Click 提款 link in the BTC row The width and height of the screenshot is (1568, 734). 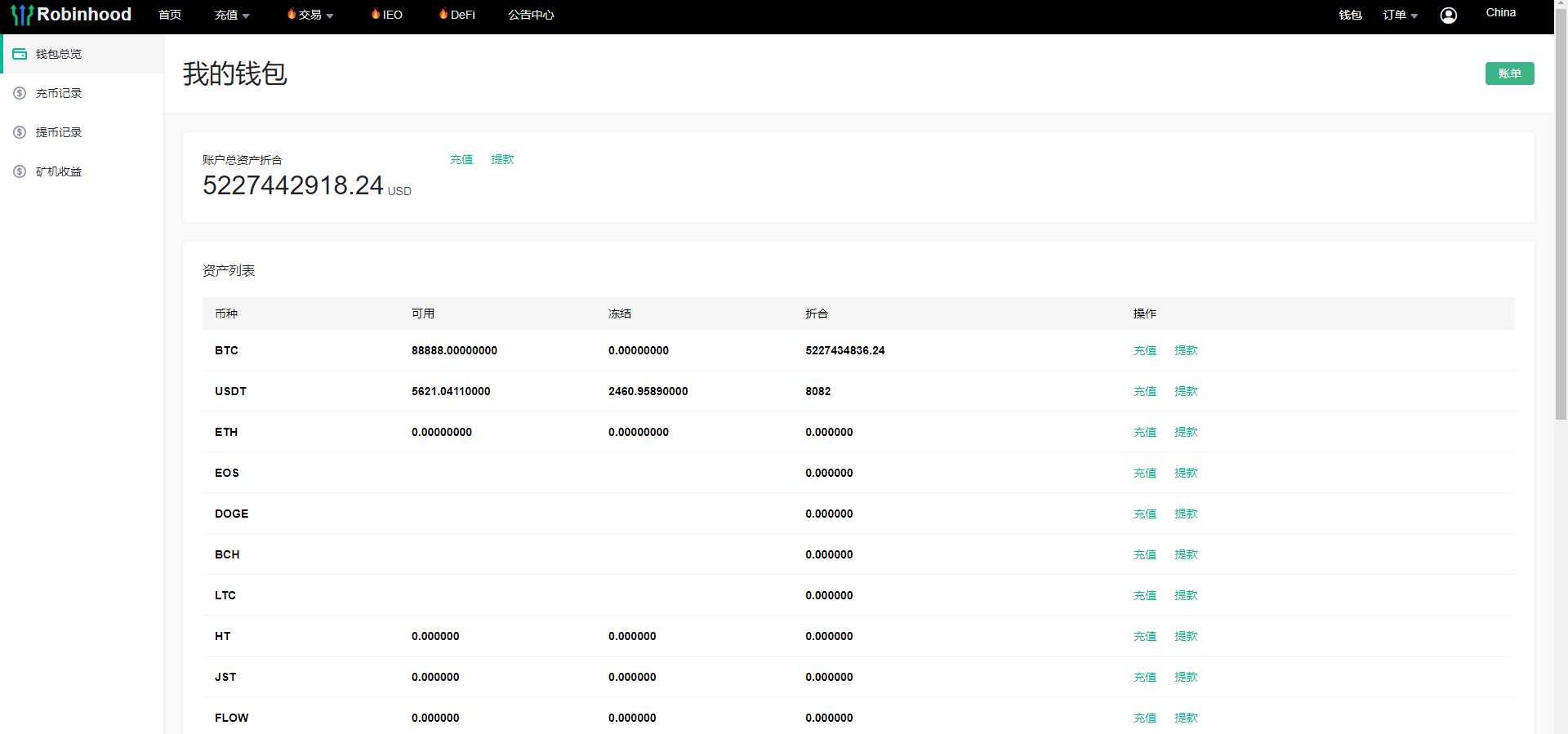click(x=1186, y=350)
